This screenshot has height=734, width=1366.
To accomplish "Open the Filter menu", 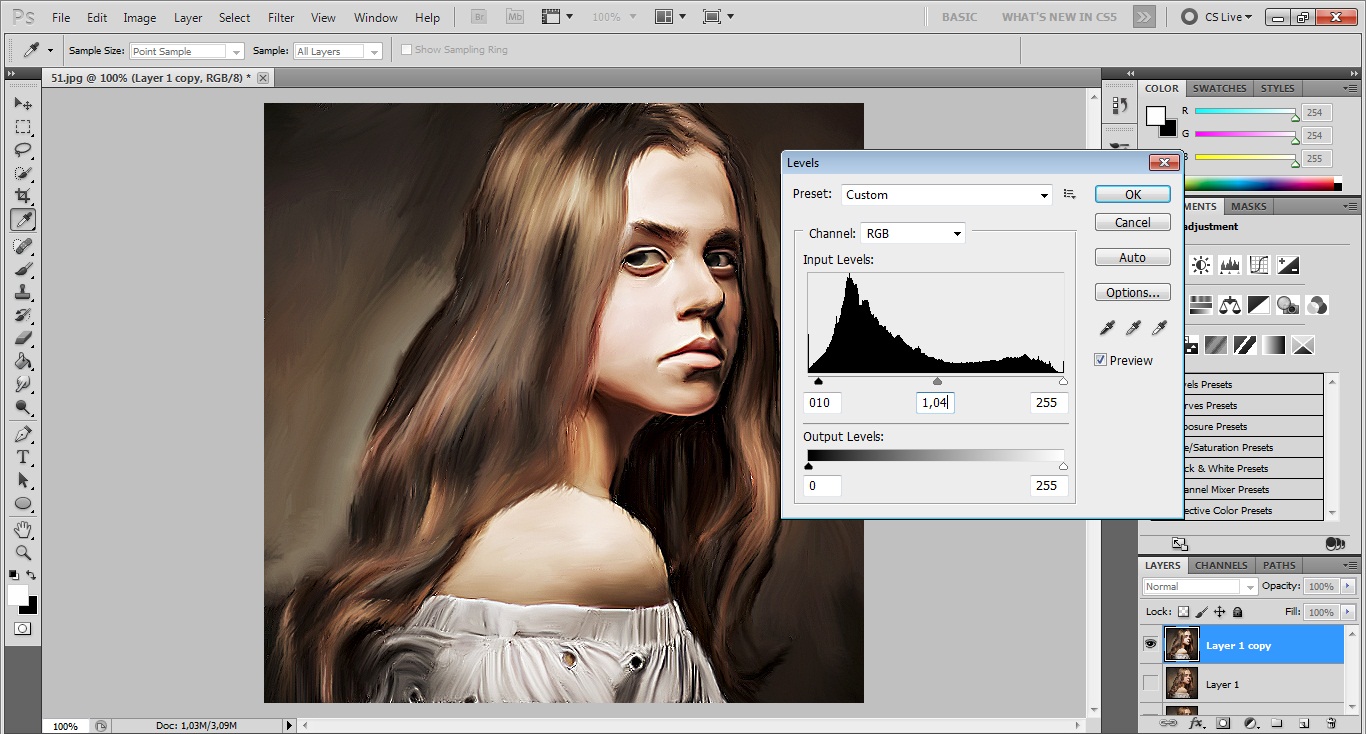I will pos(281,18).
